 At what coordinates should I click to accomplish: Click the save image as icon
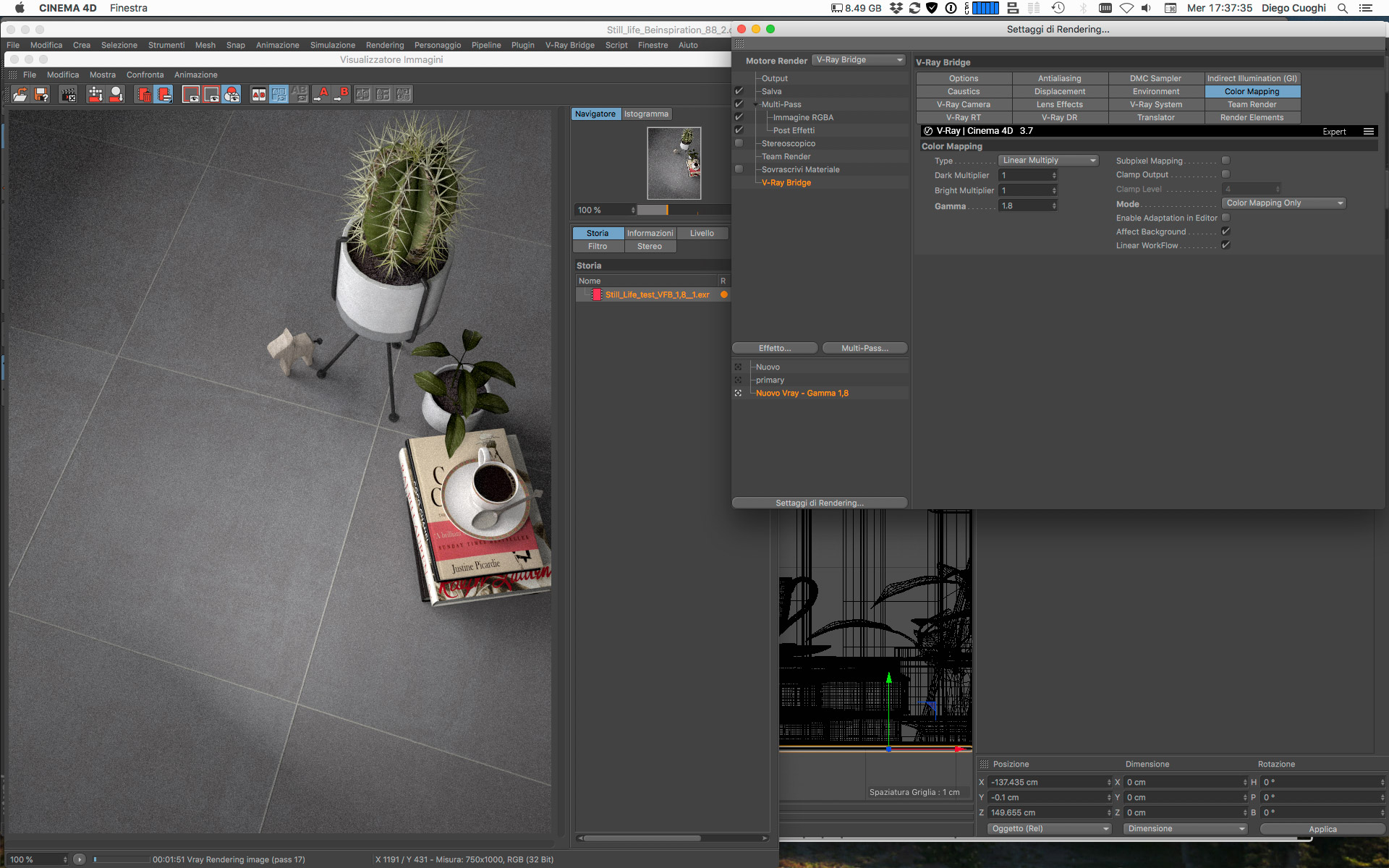41,94
